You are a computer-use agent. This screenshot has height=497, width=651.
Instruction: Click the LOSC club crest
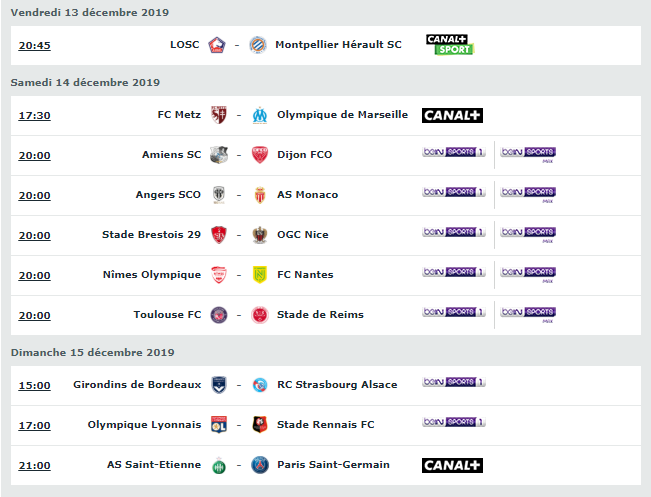coord(217,45)
